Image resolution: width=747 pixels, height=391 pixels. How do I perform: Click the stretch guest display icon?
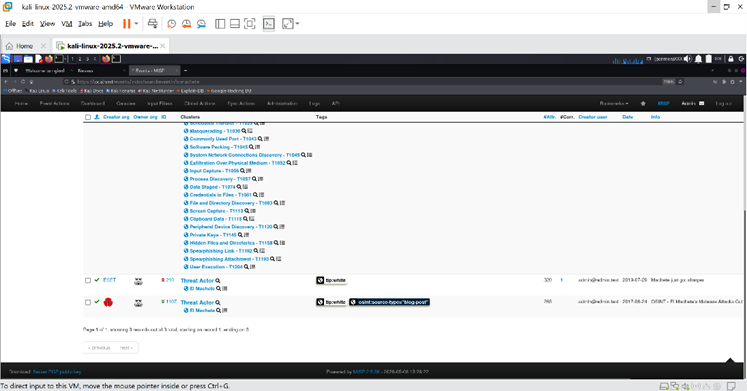pos(288,24)
